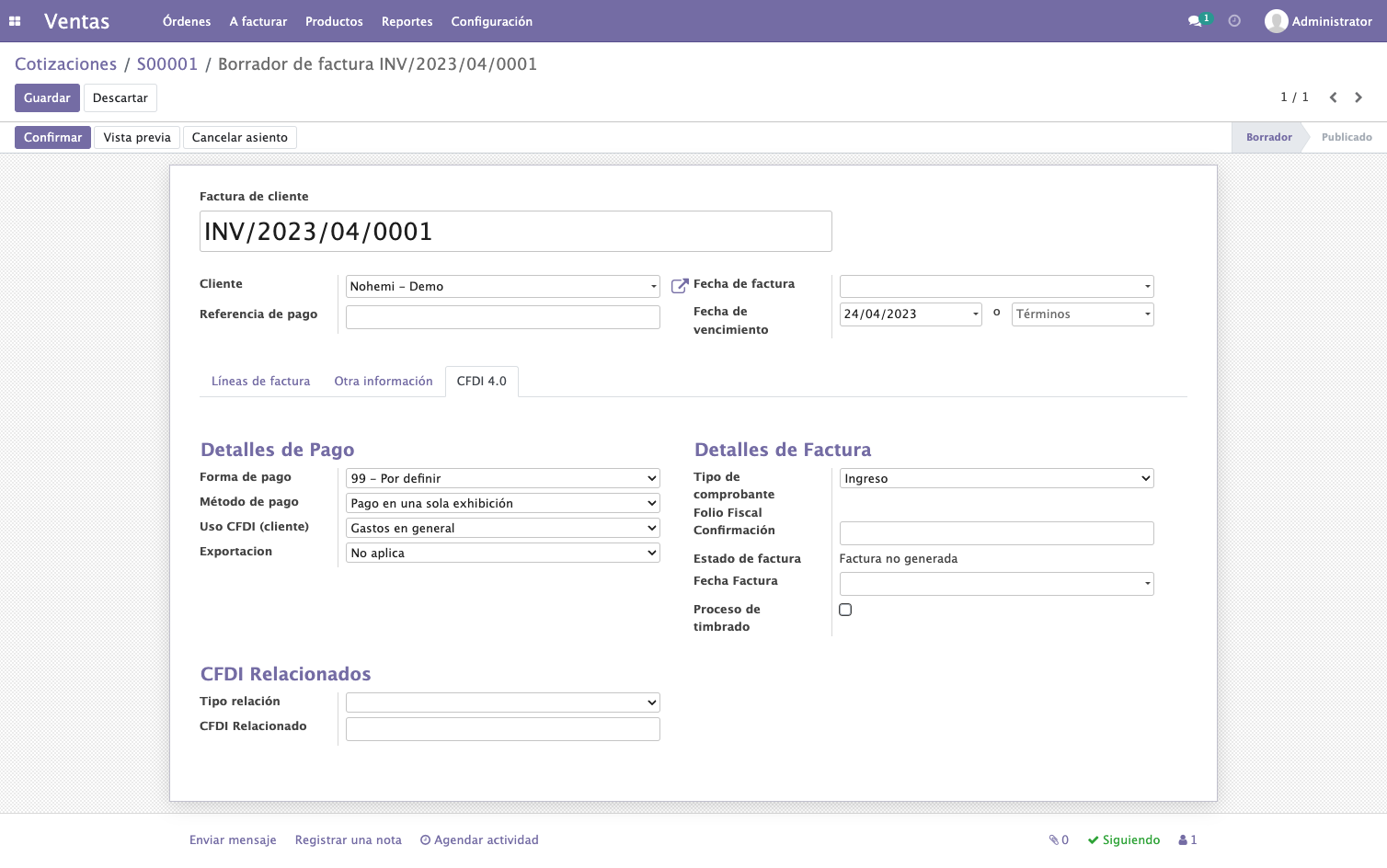Screen dimensions: 1387x868
Task: Click the Referencia de pago input field
Action: [x=503, y=316]
